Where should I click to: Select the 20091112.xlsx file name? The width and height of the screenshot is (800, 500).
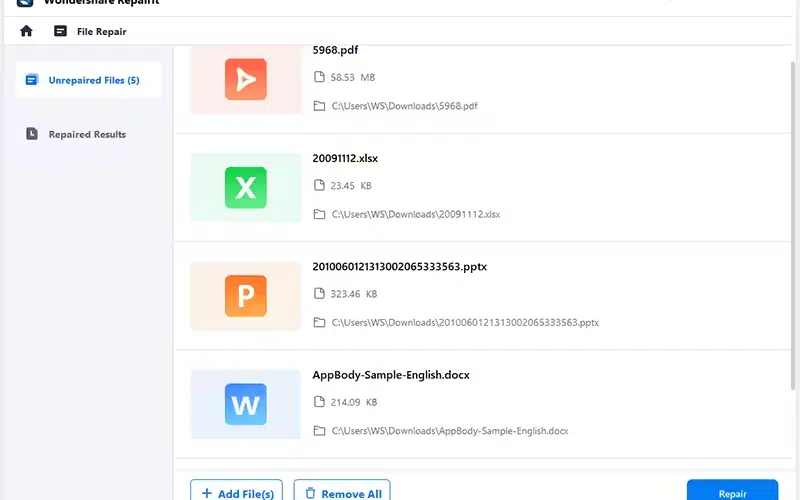click(x=345, y=158)
